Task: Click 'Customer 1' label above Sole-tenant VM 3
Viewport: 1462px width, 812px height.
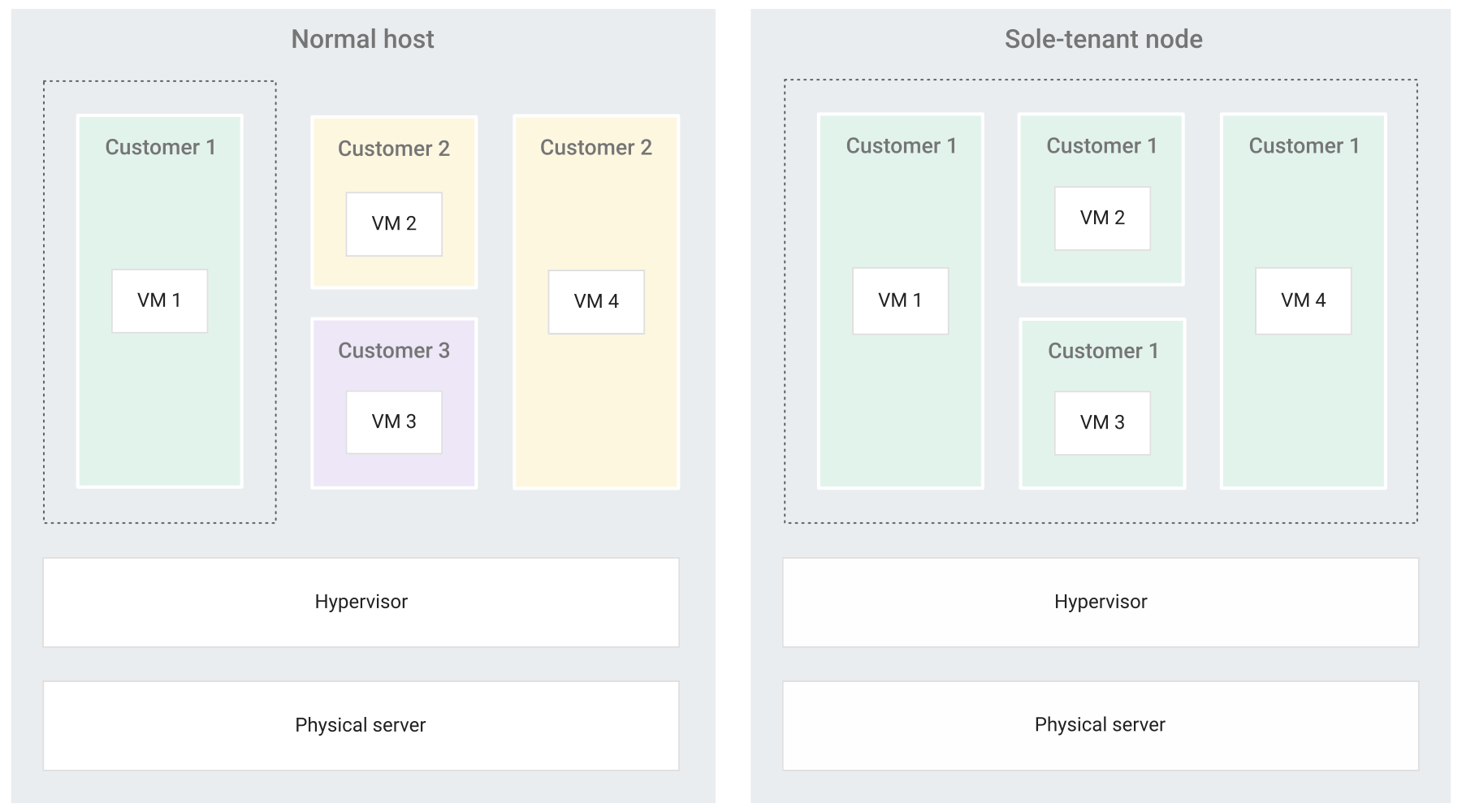Action: click(1103, 351)
